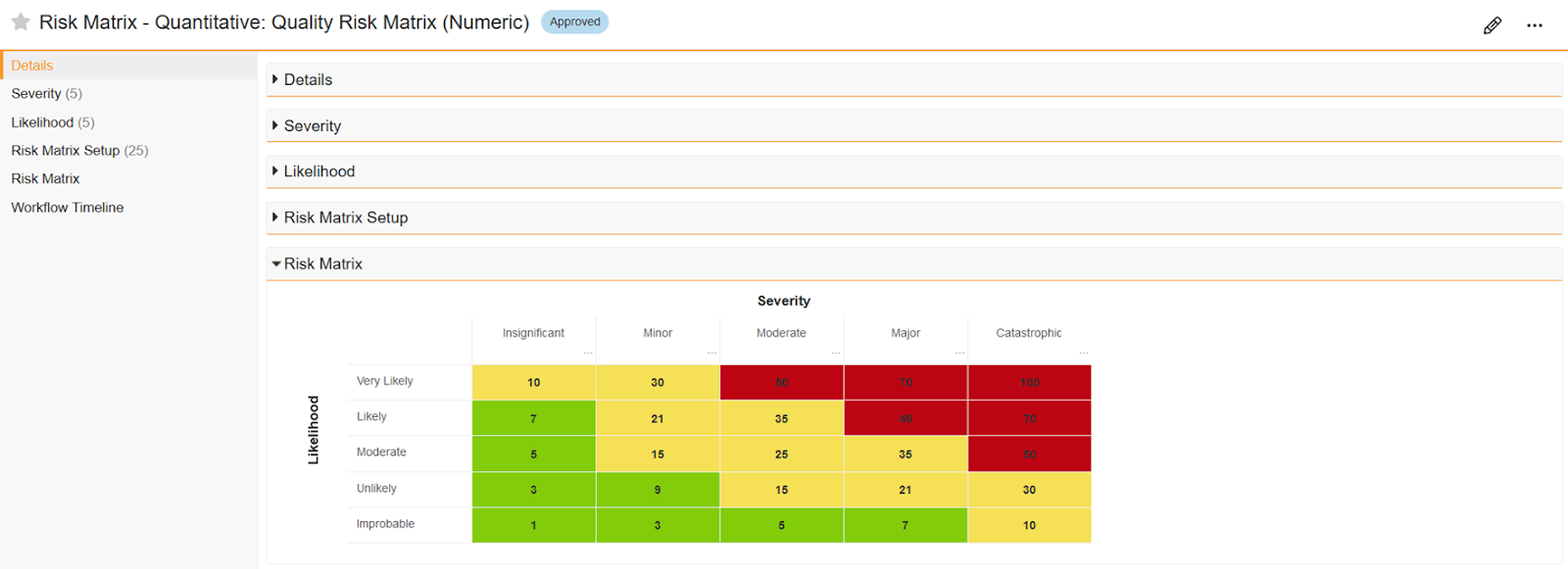Screen dimensions: 1568x569
Task: Click the Approved status badge
Action: coord(574,22)
